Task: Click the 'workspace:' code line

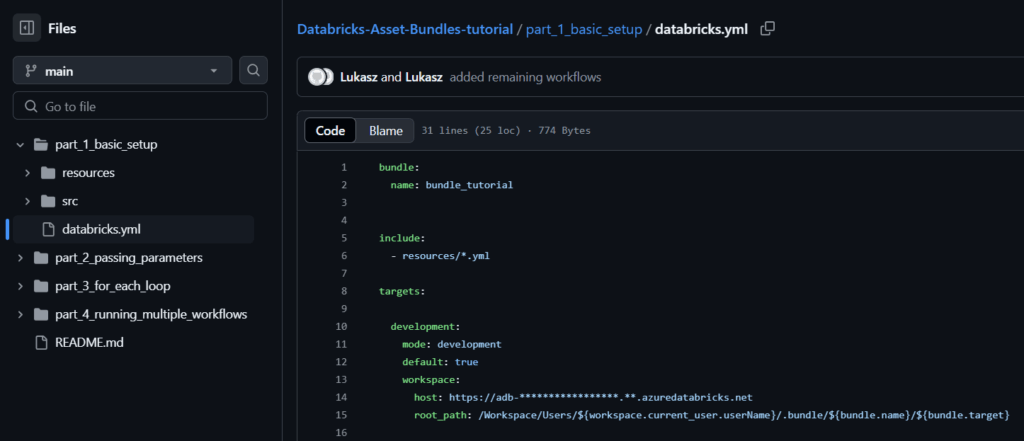Action: click(x=432, y=379)
